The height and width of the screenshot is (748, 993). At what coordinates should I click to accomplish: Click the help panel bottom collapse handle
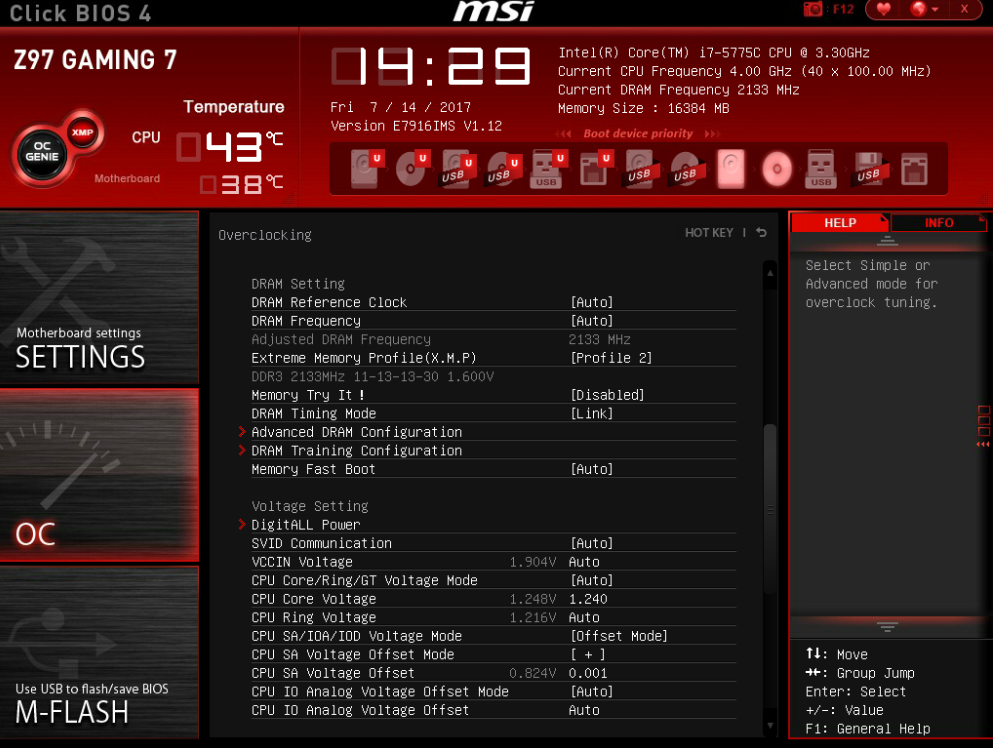[x=887, y=627]
